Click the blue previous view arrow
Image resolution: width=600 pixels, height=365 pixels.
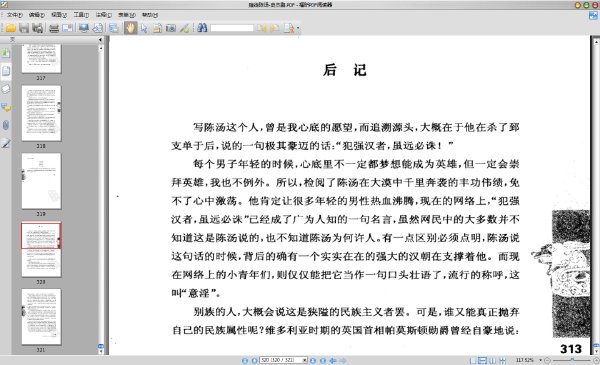pos(333,360)
